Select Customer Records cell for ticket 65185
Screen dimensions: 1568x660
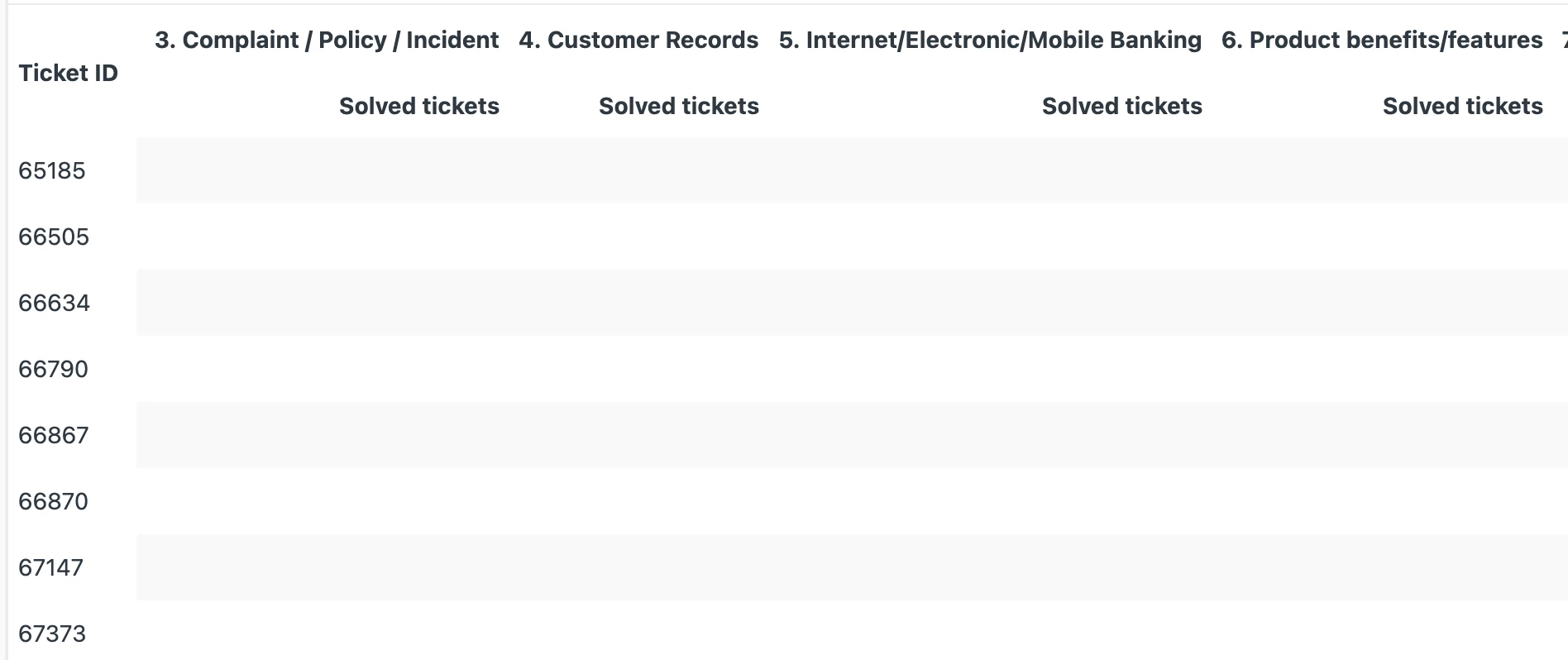click(x=638, y=170)
